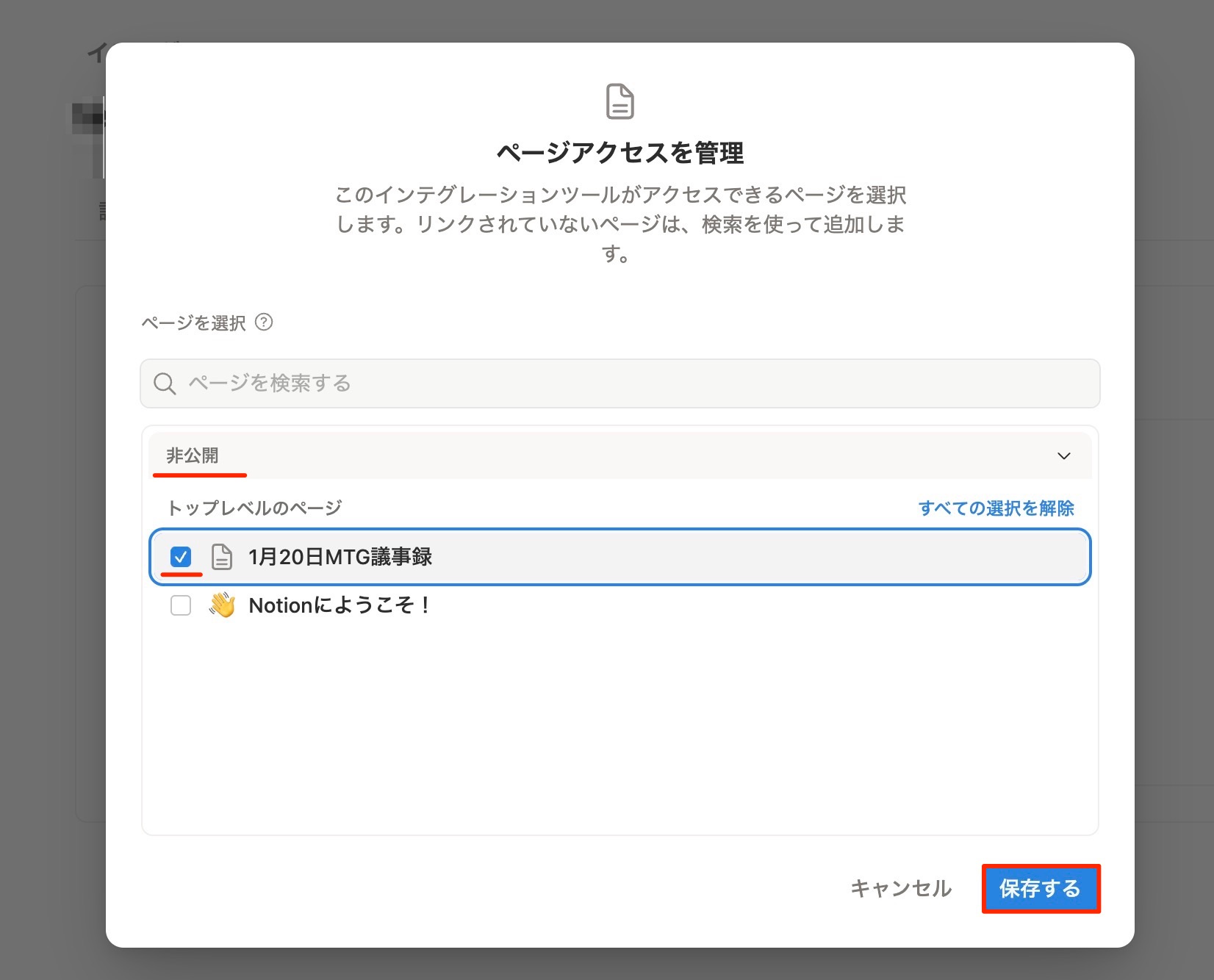Click the integration description paragraph text
The height and width of the screenshot is (980, 1214).
pyautogui.click(x=619, y=223)
